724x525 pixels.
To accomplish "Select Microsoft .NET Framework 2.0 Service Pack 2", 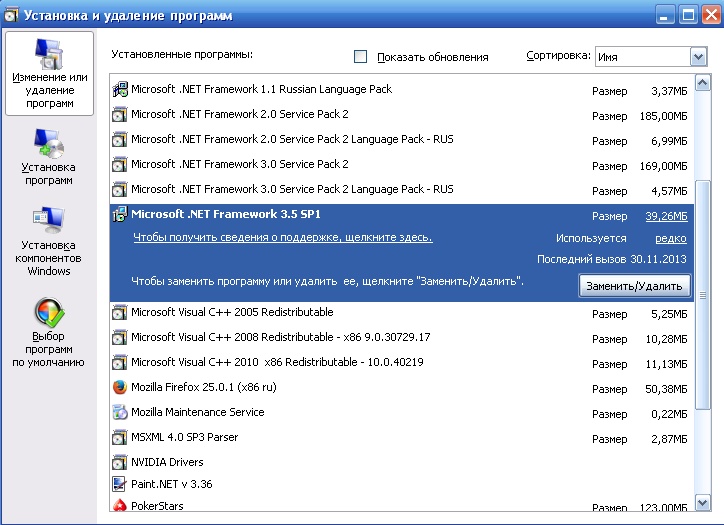I will (240, 115).
